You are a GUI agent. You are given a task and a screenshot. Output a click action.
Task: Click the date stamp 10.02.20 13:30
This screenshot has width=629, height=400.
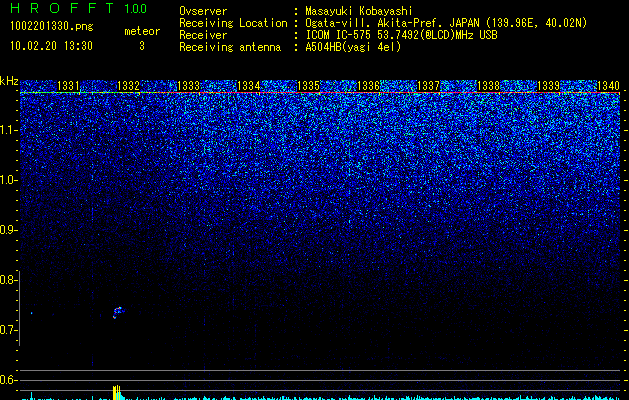click(x=51, y=46)
